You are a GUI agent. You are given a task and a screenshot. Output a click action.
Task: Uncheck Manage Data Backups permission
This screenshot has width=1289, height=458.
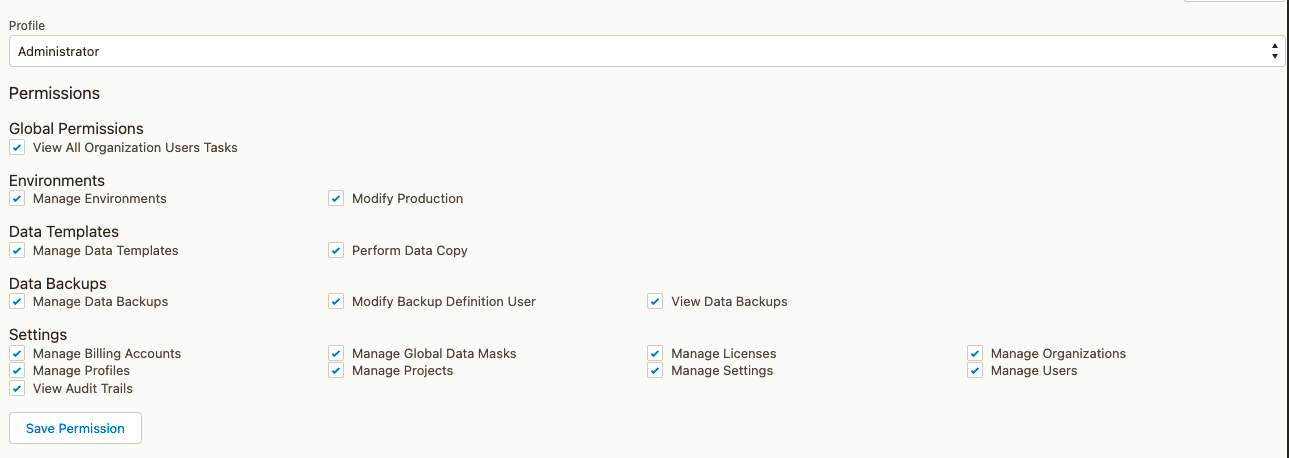[17, 302]
